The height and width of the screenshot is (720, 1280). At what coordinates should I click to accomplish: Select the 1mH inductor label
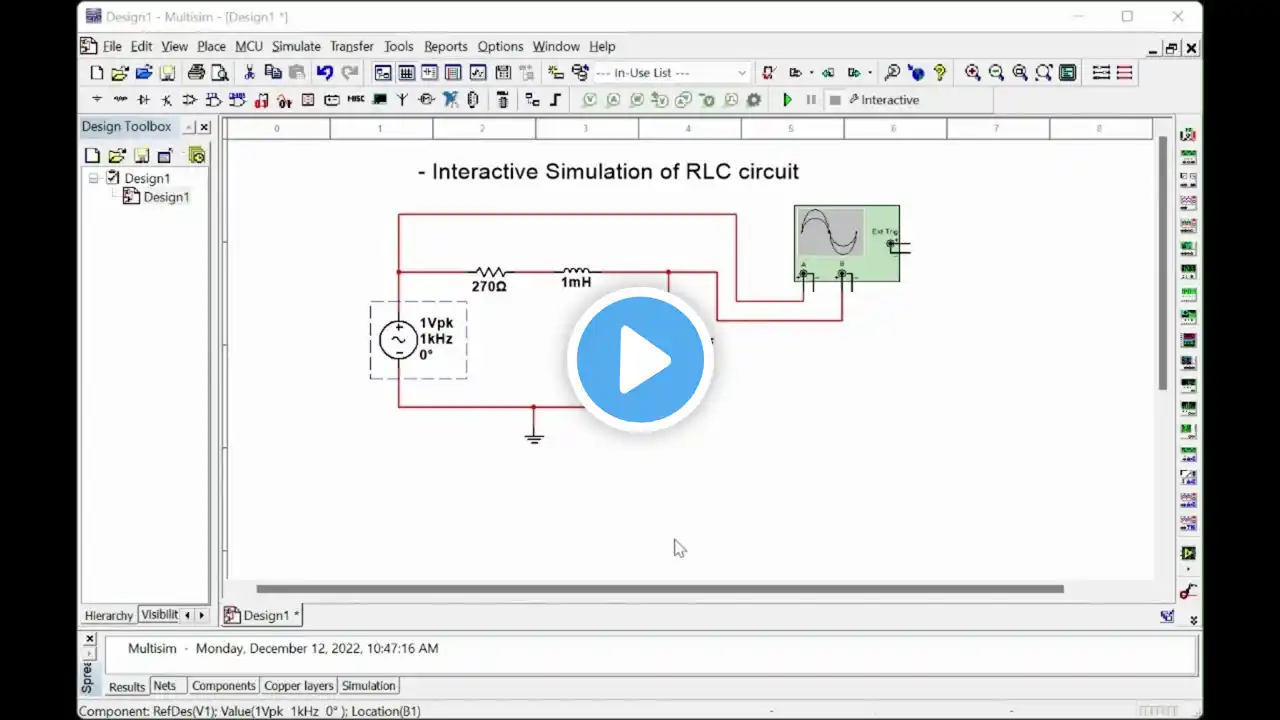tap(576, 282)
